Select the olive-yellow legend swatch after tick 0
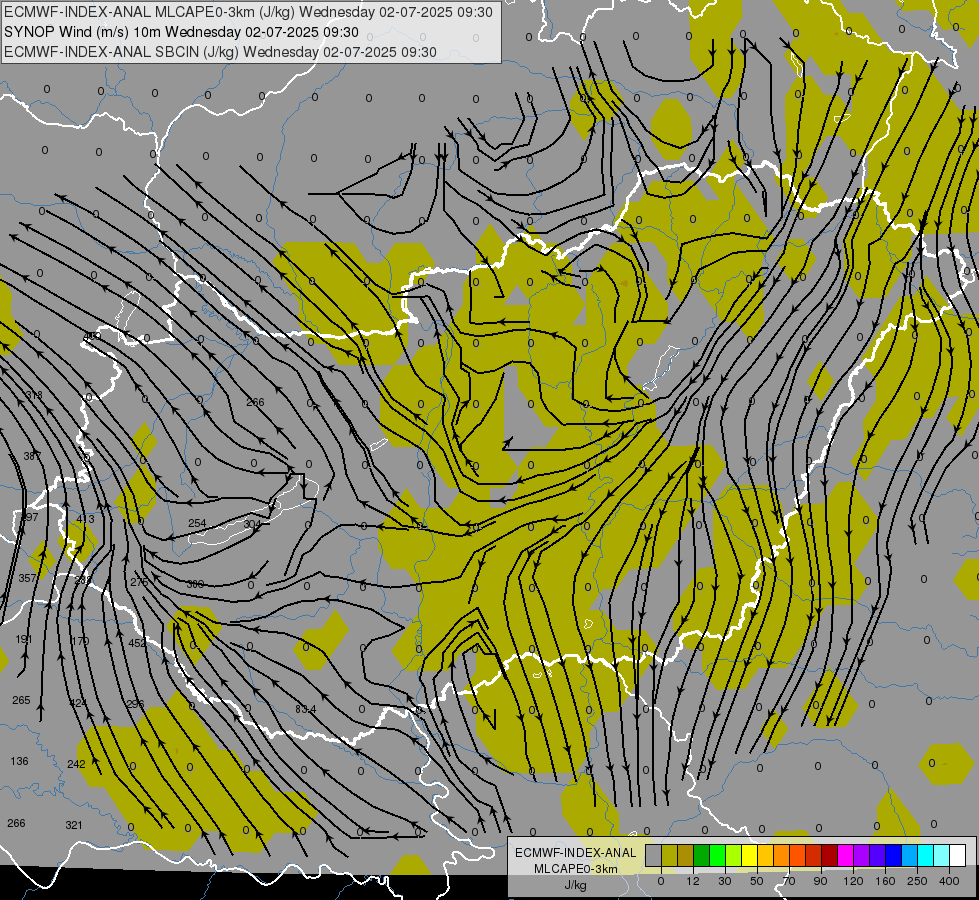Screen dimensions: 979x900 coord(669,855)
